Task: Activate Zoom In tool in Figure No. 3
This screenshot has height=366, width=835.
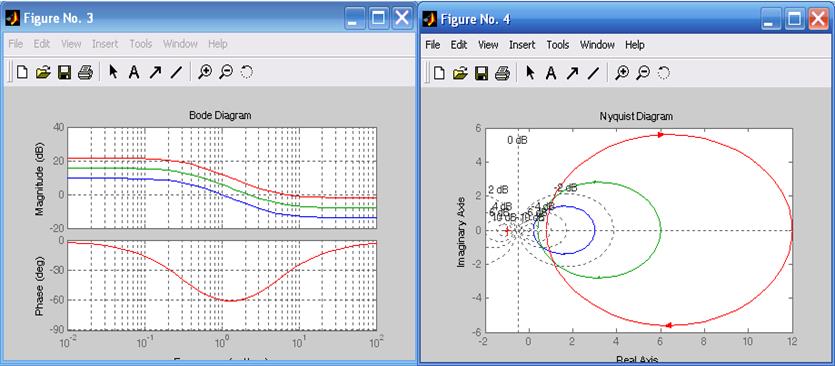Action: [x=204, y=72]
